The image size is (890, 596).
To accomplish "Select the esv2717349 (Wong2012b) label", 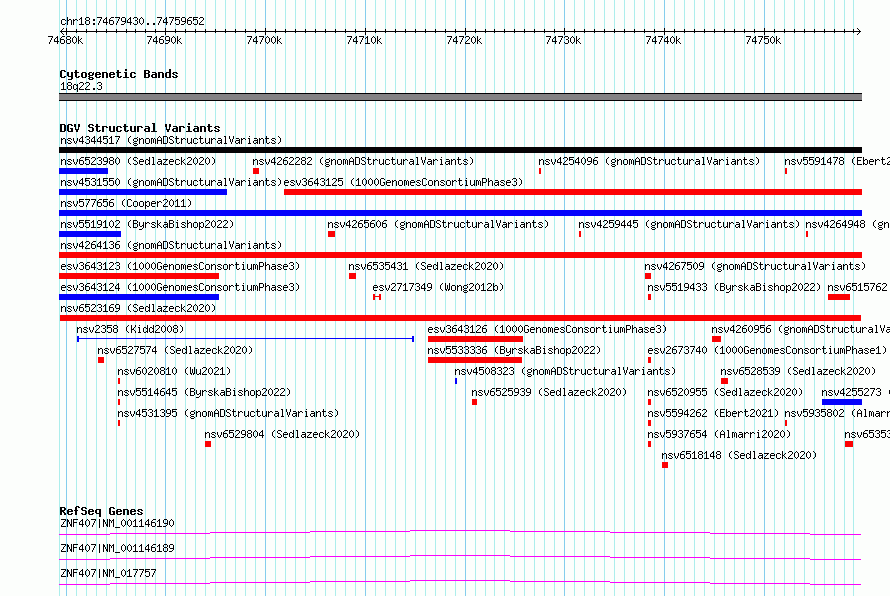I will (438, 287).
